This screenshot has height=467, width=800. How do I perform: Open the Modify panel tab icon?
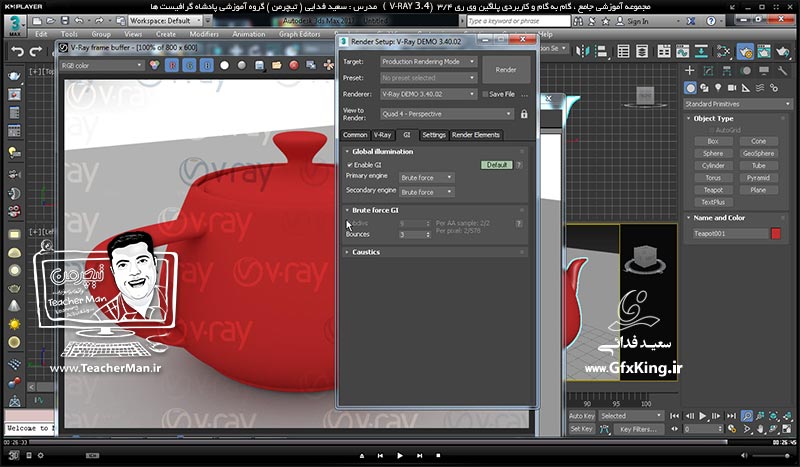[708, 70]
